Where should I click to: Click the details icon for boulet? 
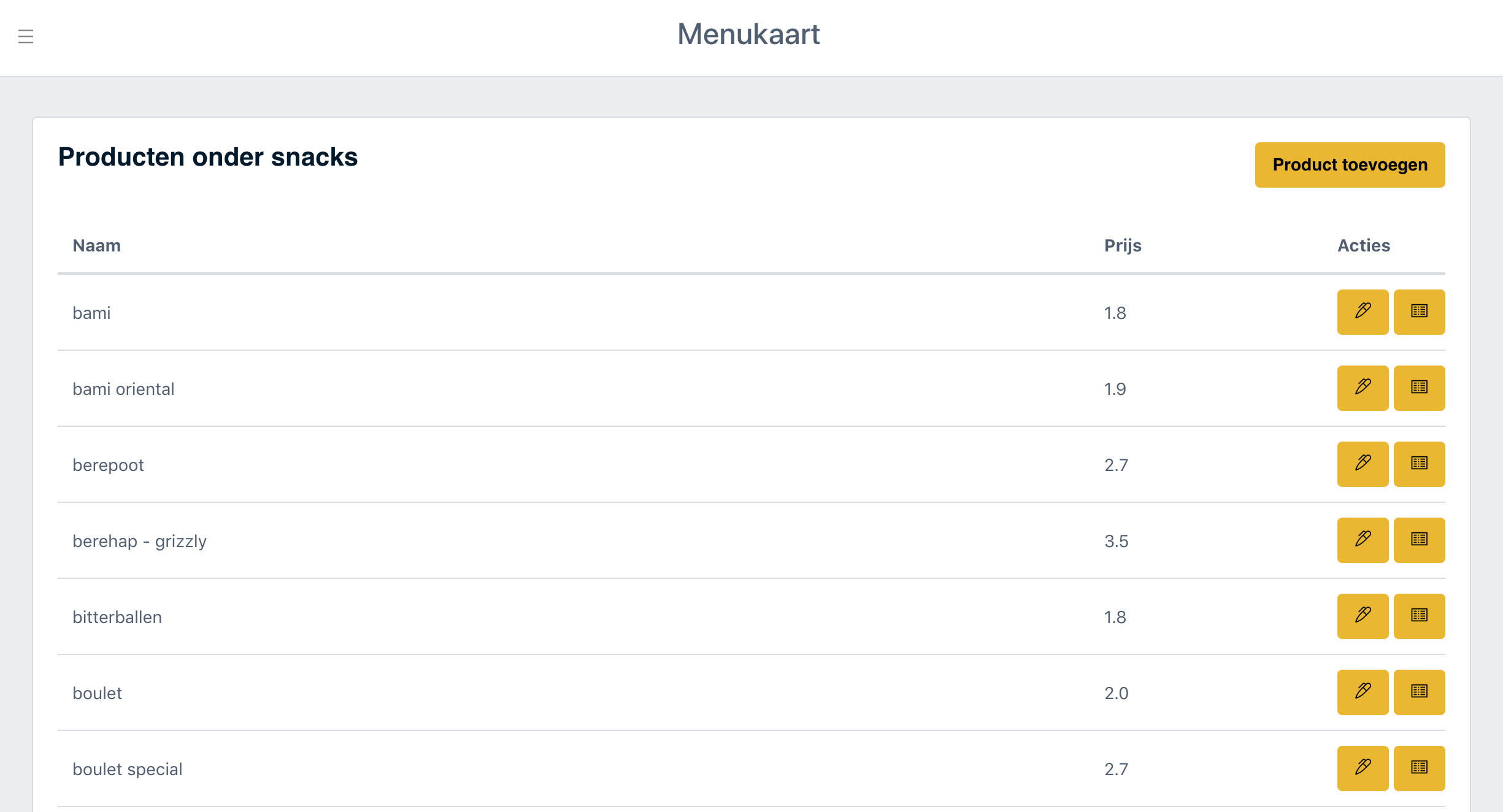[x=1419, y=692]
